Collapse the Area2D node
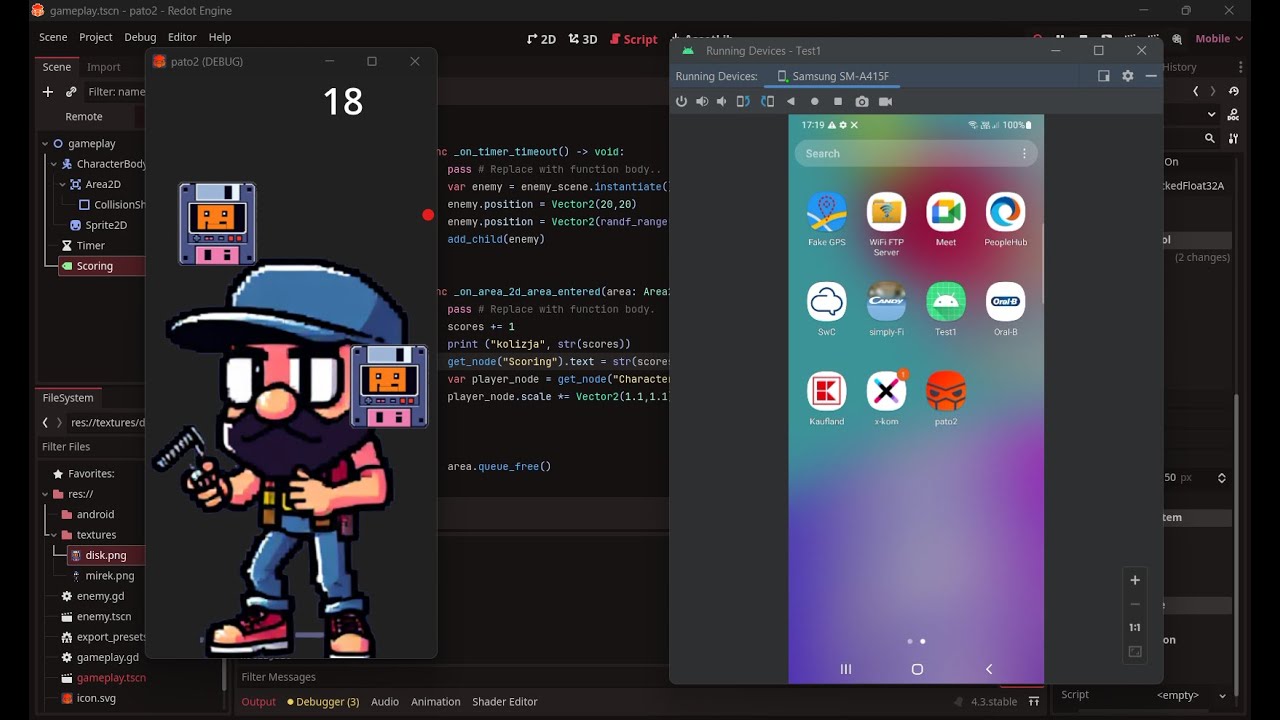 click(62, 185)
